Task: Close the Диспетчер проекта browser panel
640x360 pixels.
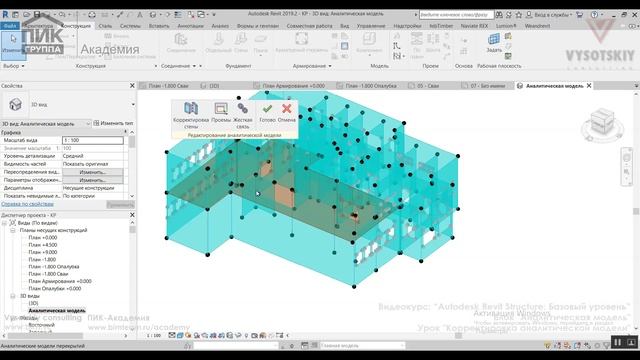Action: [x=132, y=215]
